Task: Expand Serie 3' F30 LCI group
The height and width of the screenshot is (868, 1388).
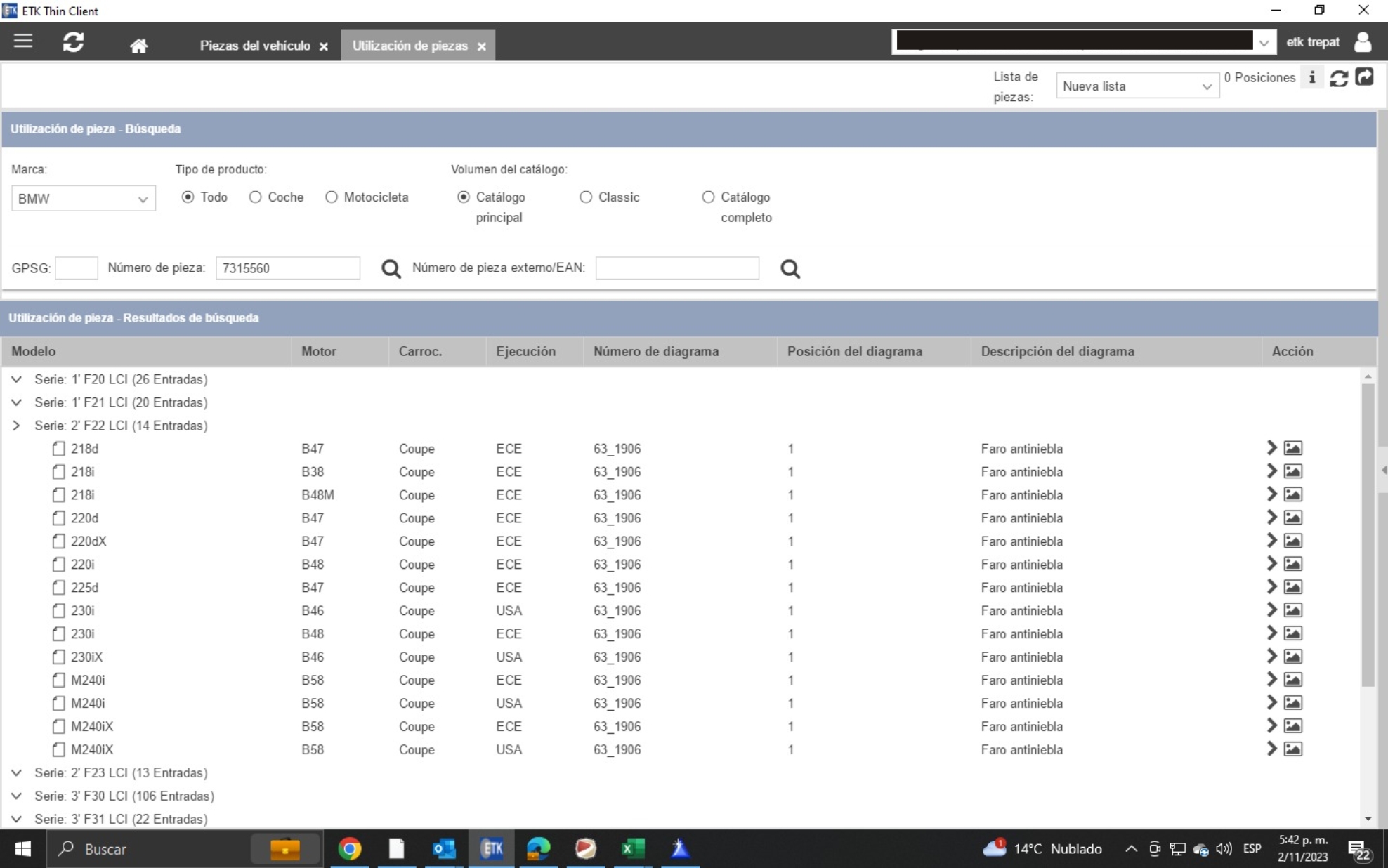Action: [16, 796]
